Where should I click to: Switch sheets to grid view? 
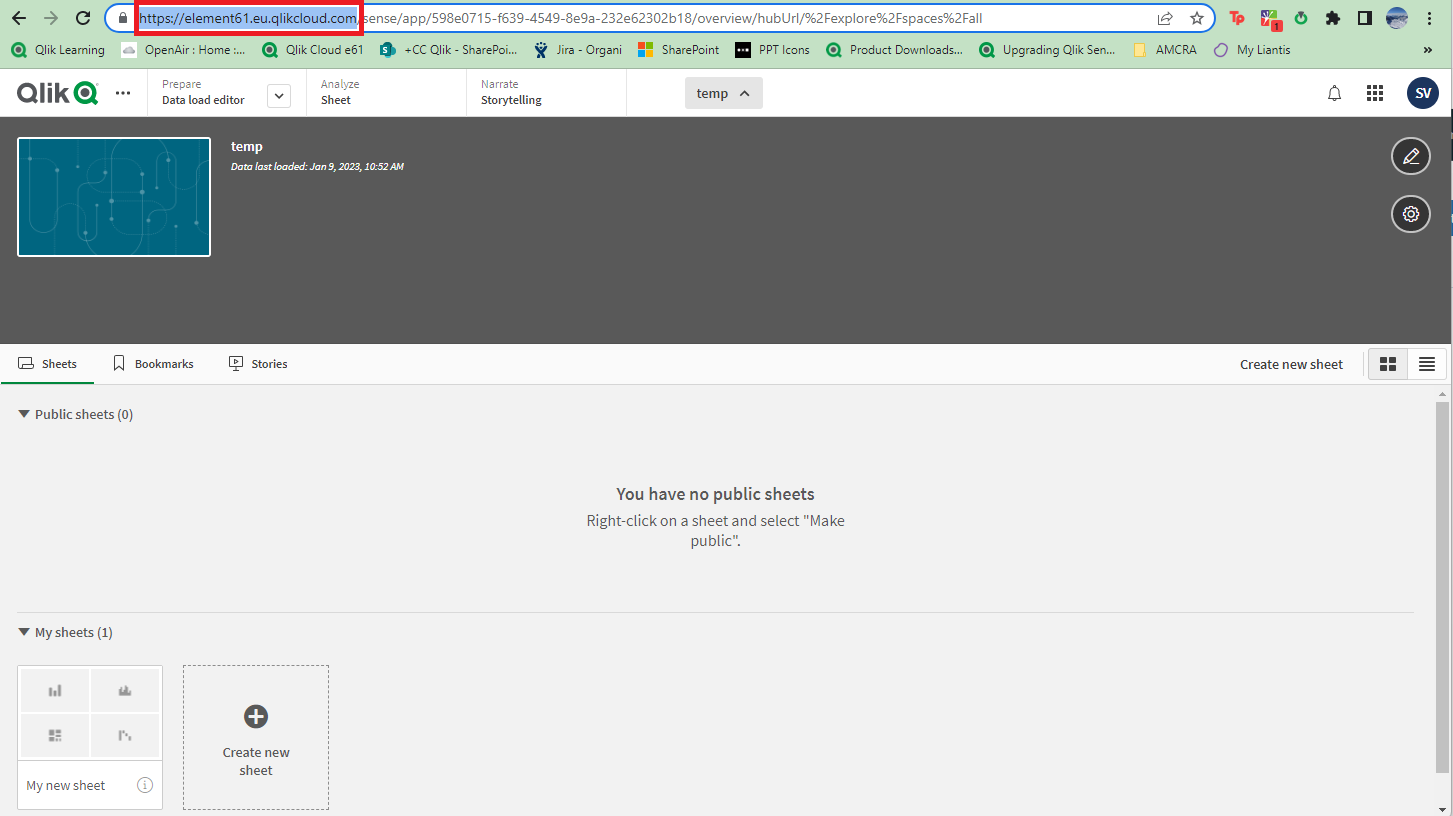[1388, 364]
